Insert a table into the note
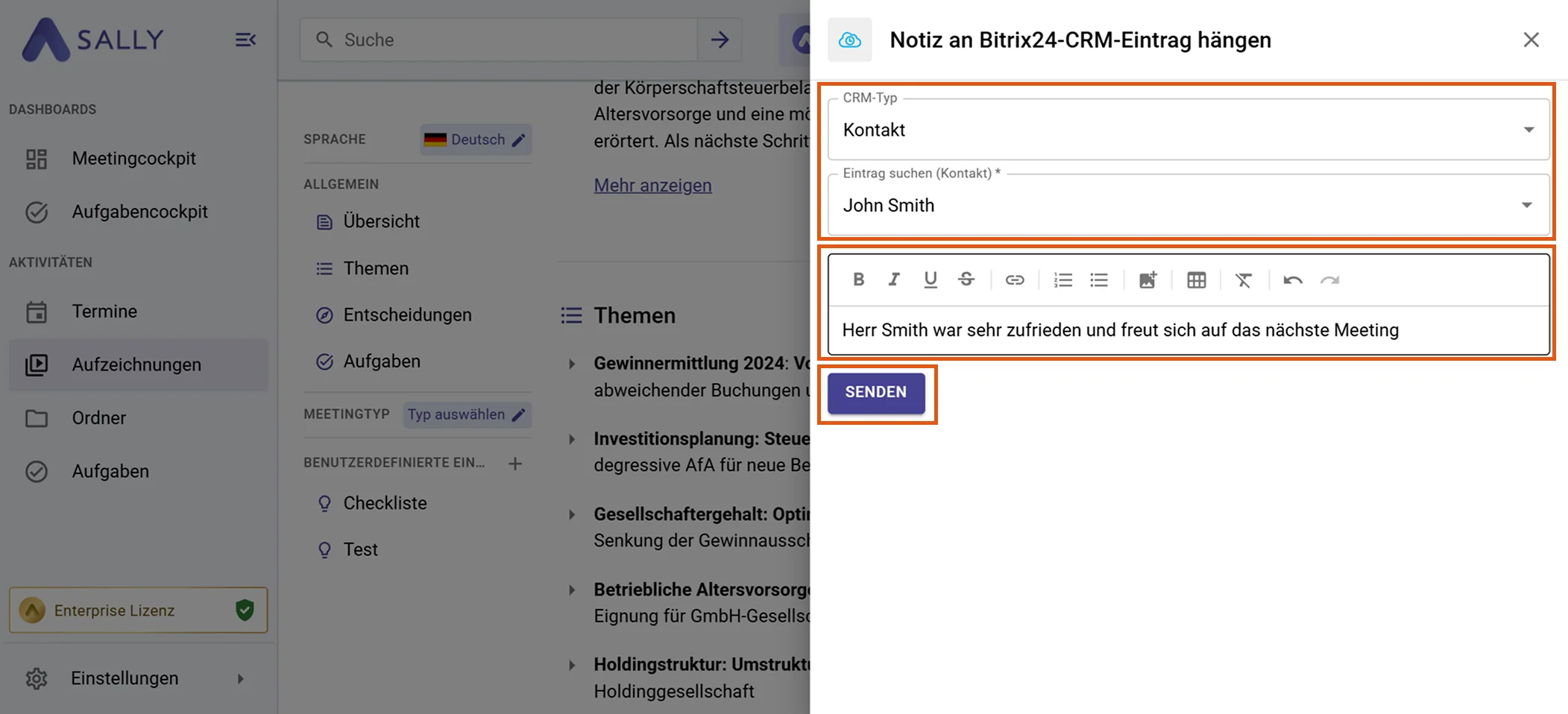 (x=1197, y=279)
